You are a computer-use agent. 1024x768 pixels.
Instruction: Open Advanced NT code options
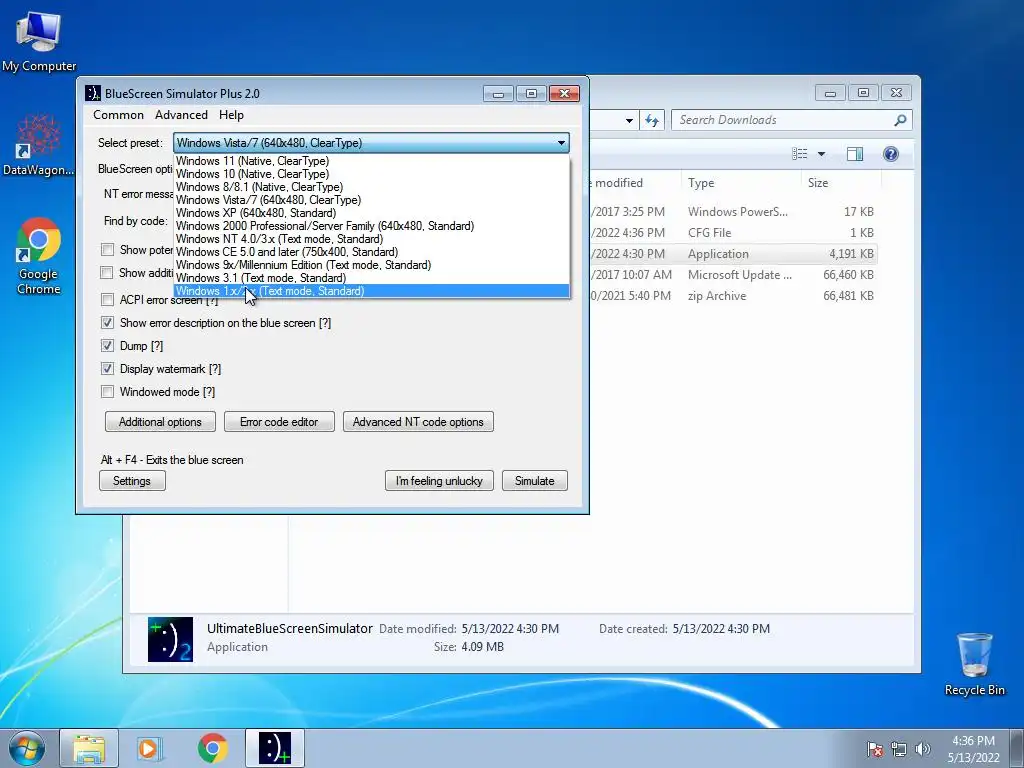coord(418,422)
